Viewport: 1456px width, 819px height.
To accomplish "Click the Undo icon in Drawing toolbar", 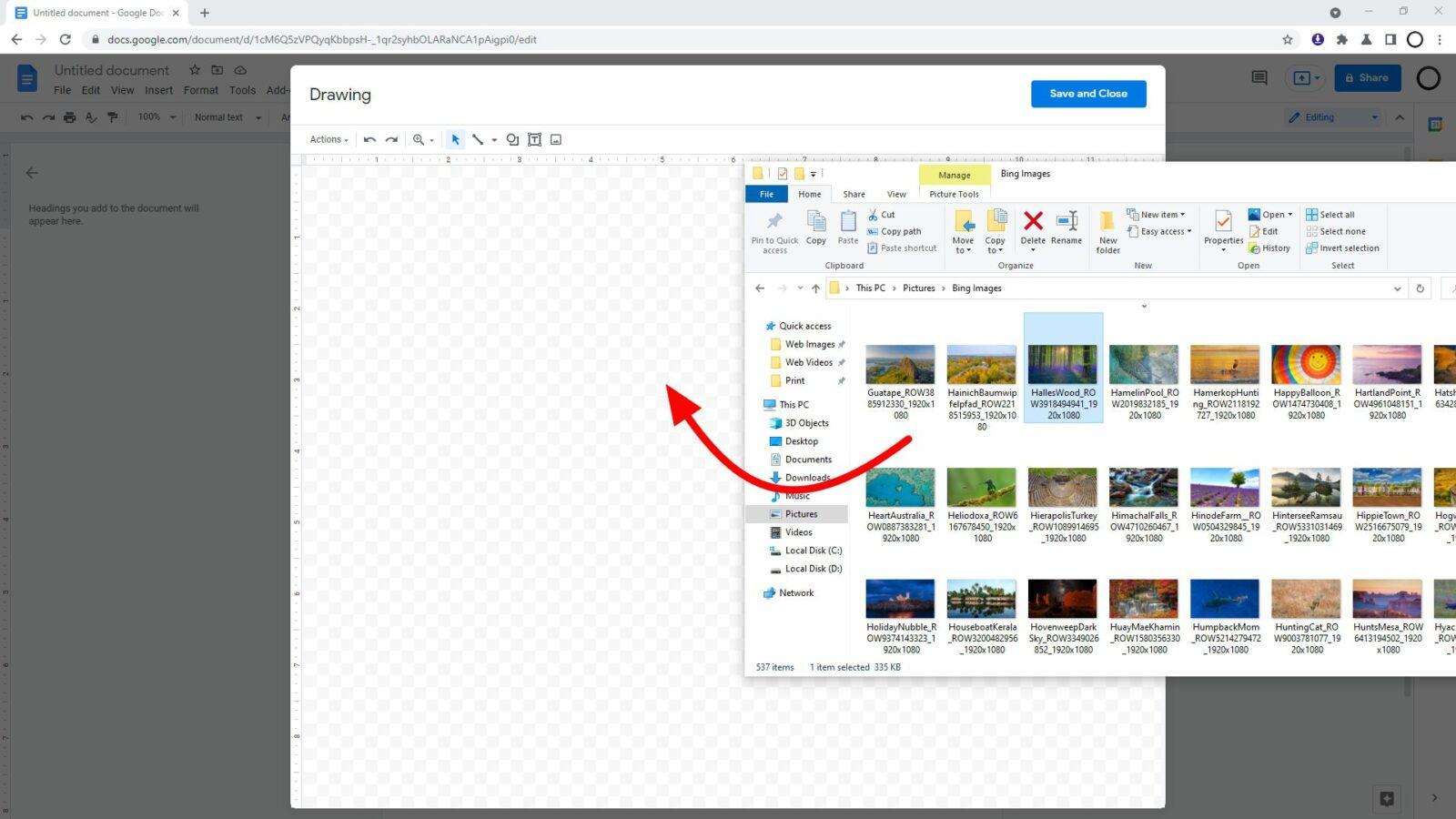I will (369, 139).
